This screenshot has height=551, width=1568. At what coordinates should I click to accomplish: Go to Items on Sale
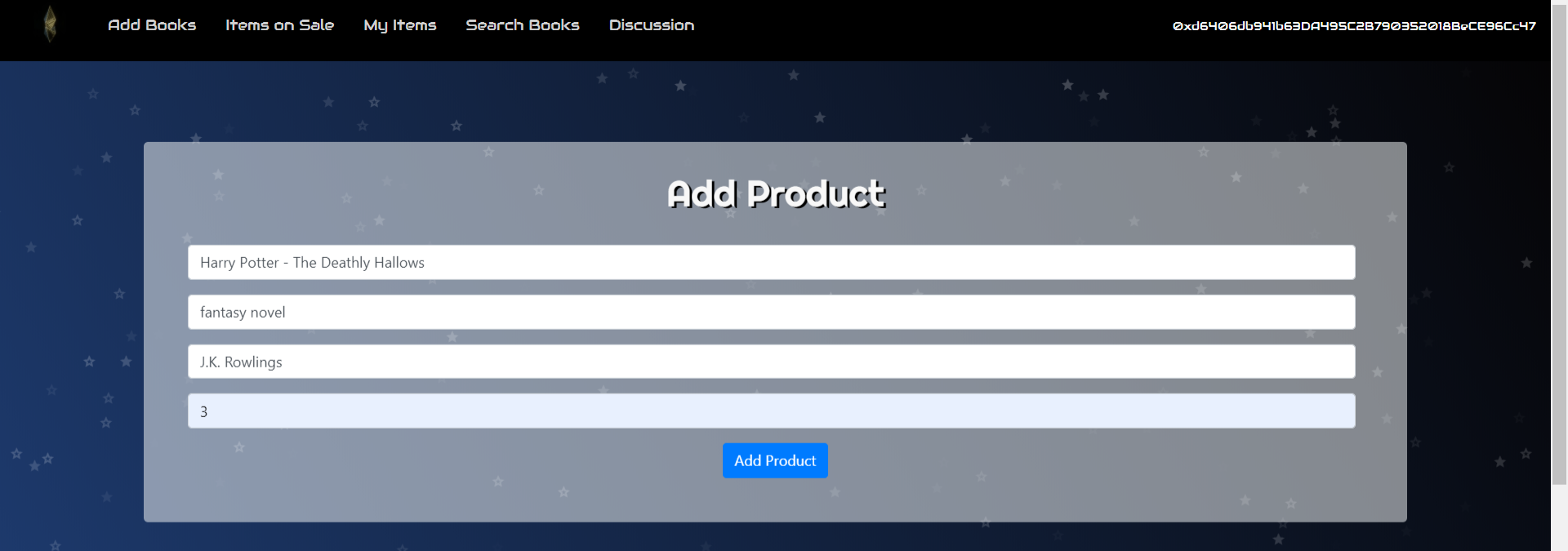[279, 25]
